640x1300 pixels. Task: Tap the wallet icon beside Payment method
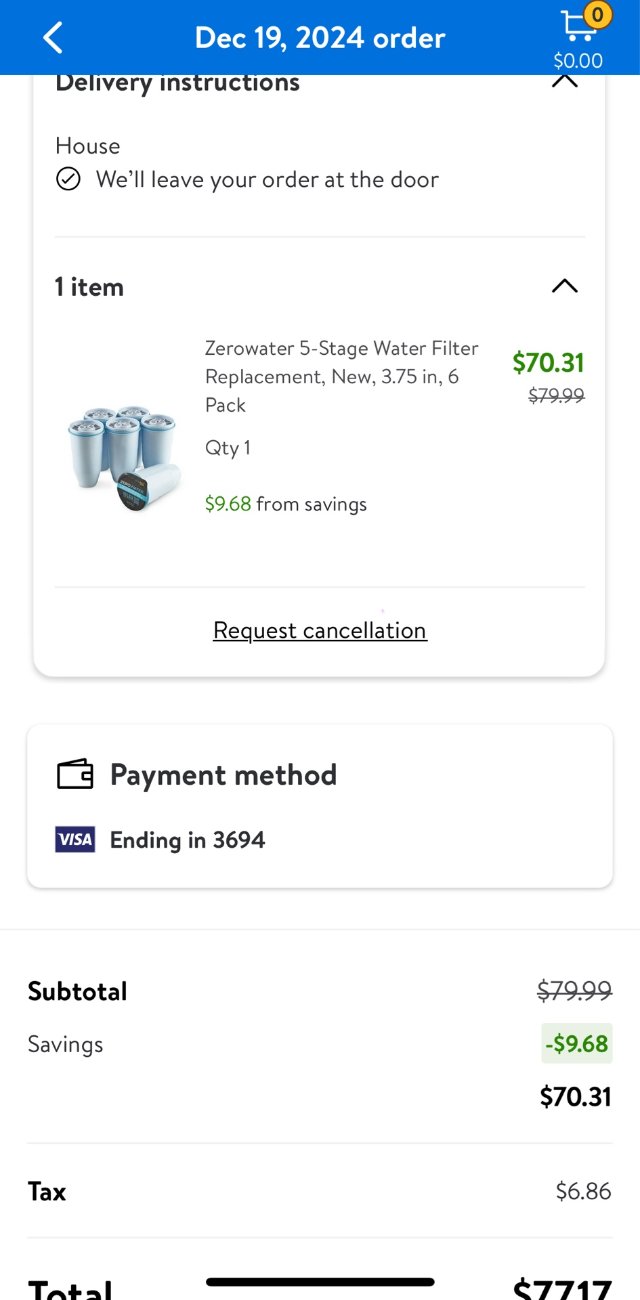coord(75,775)
